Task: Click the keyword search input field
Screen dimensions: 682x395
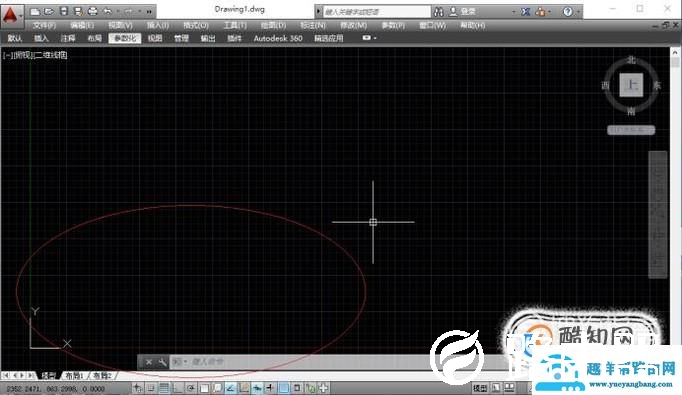Action: [x=376, y=12]
